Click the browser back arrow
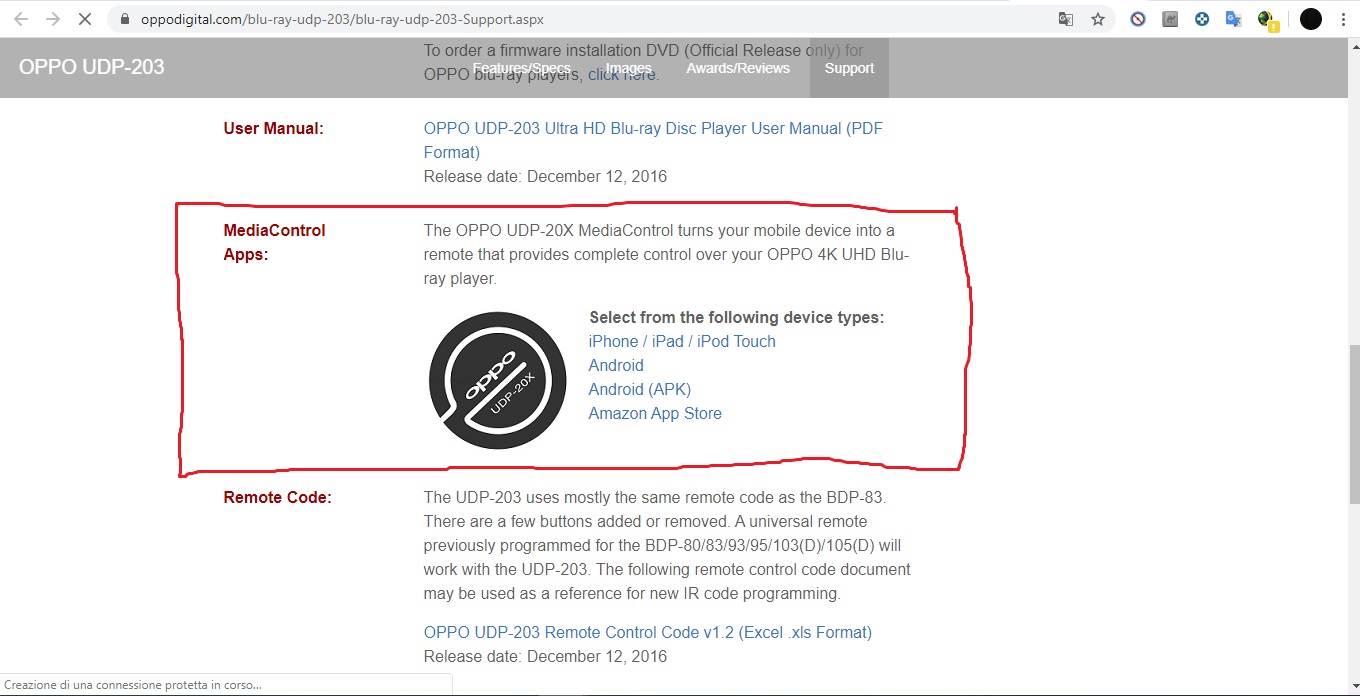 pos(21,19)
